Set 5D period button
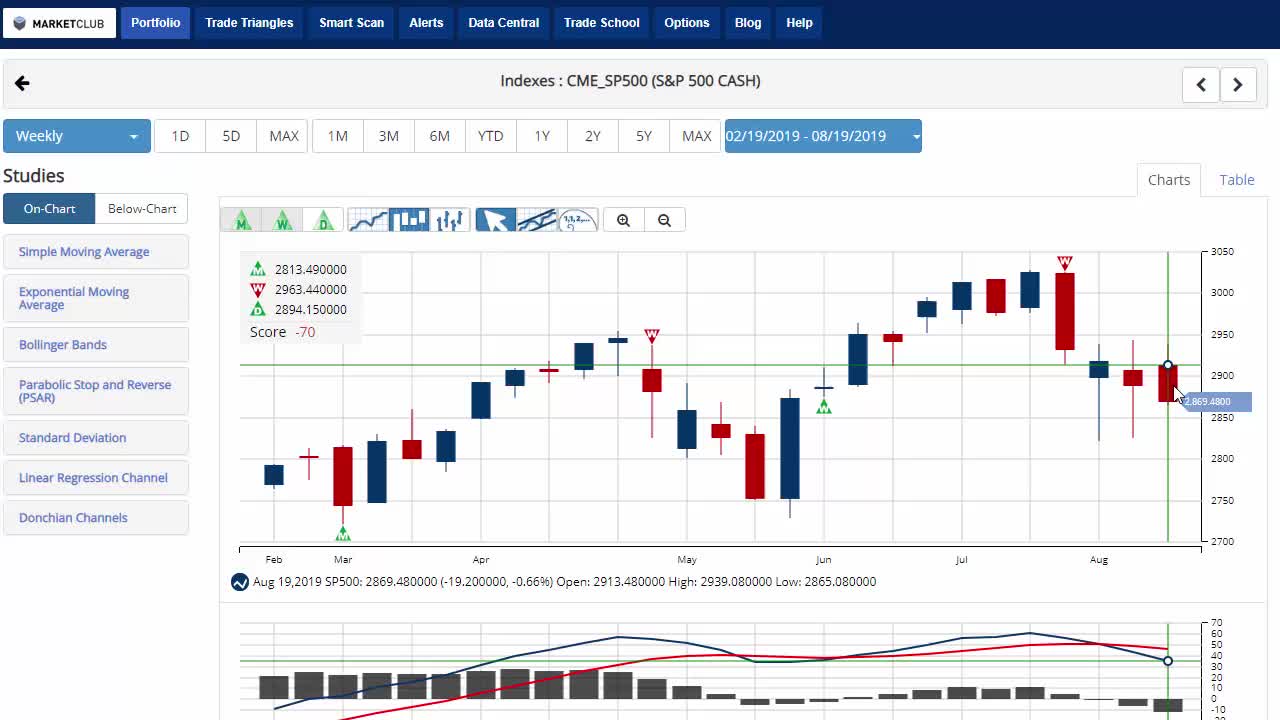Image resolution: width=1280 pixels, height=720 pixels. tap(231, 136)
